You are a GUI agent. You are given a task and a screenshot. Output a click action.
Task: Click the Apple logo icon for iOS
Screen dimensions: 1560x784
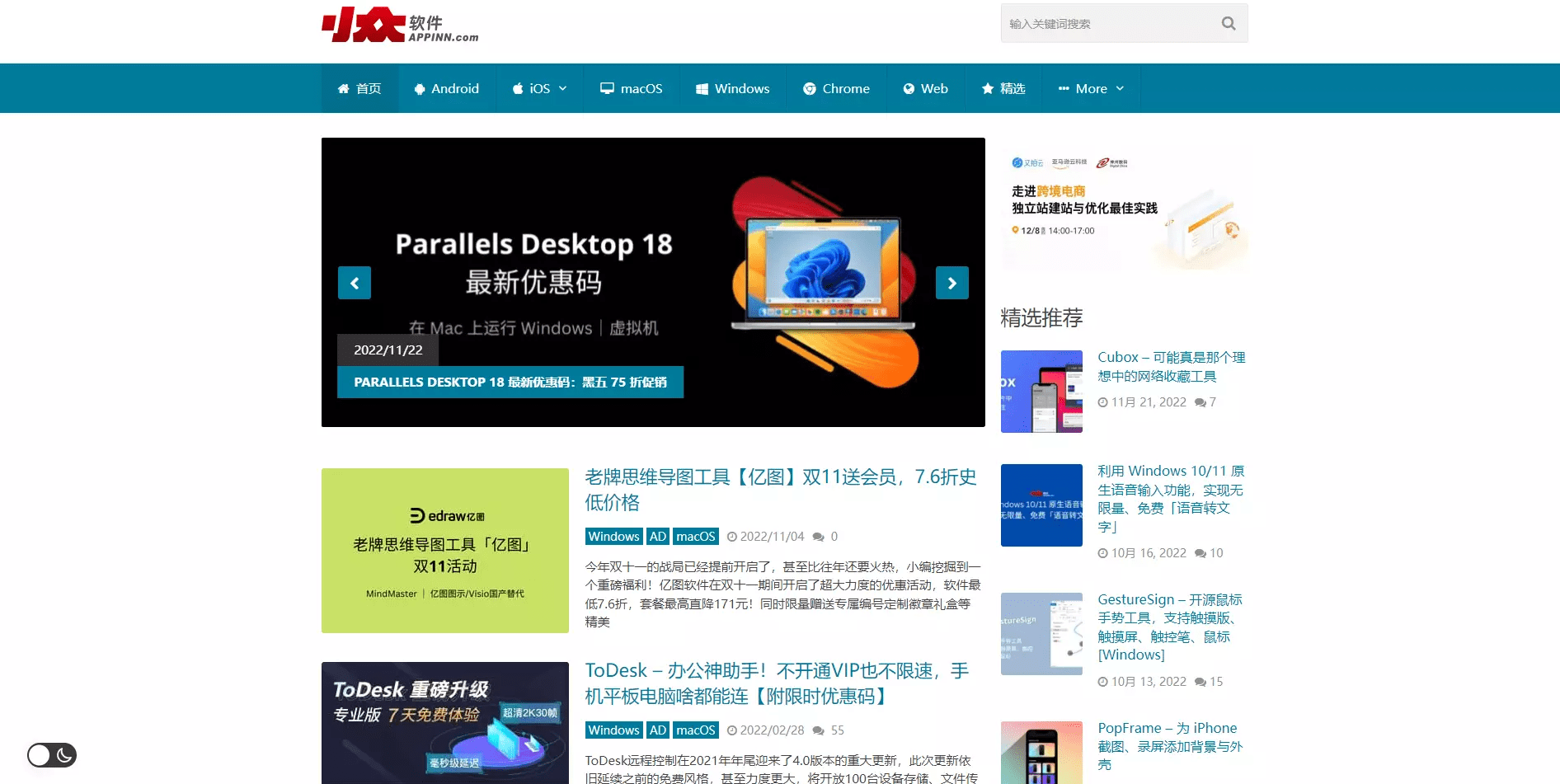click(518, 88)
